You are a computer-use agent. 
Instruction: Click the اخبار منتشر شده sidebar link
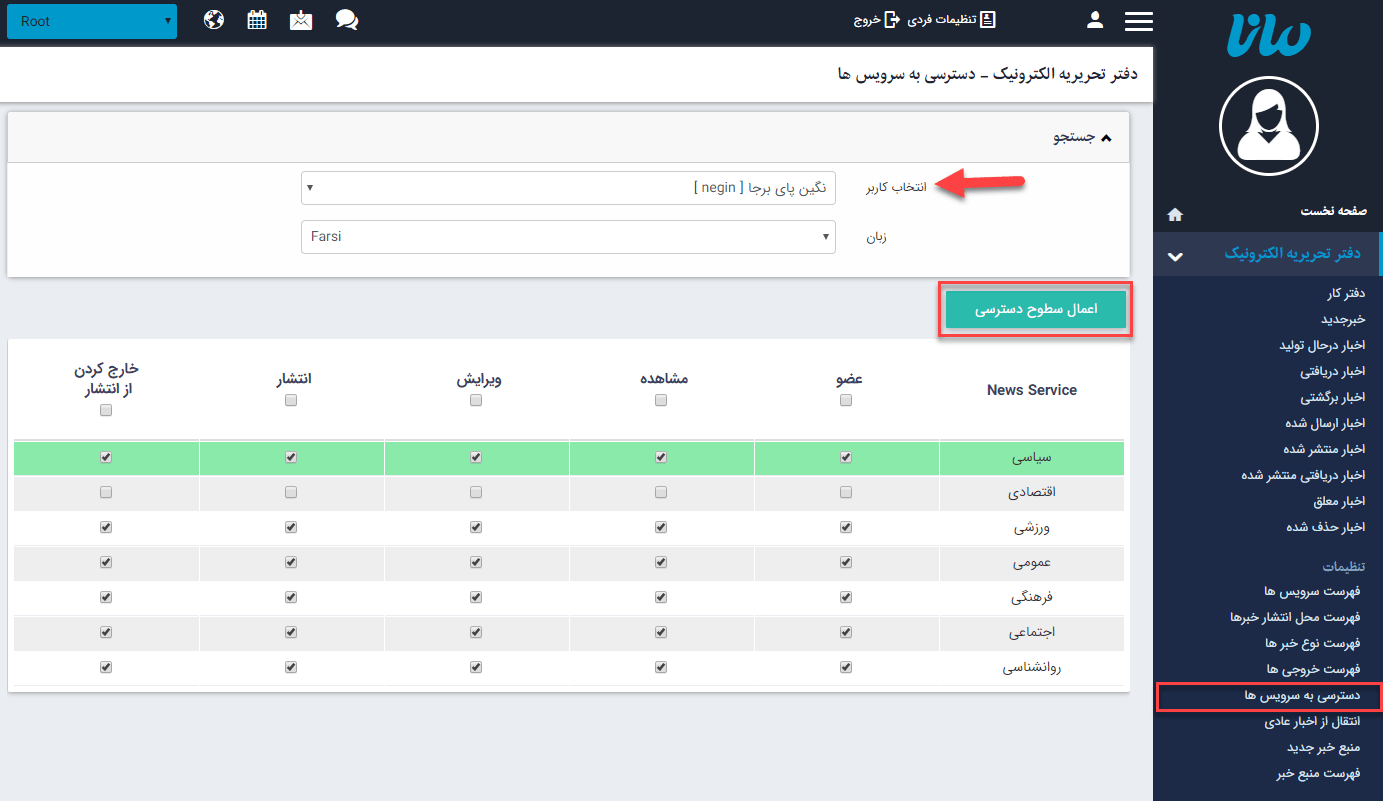coord(1325,448)
